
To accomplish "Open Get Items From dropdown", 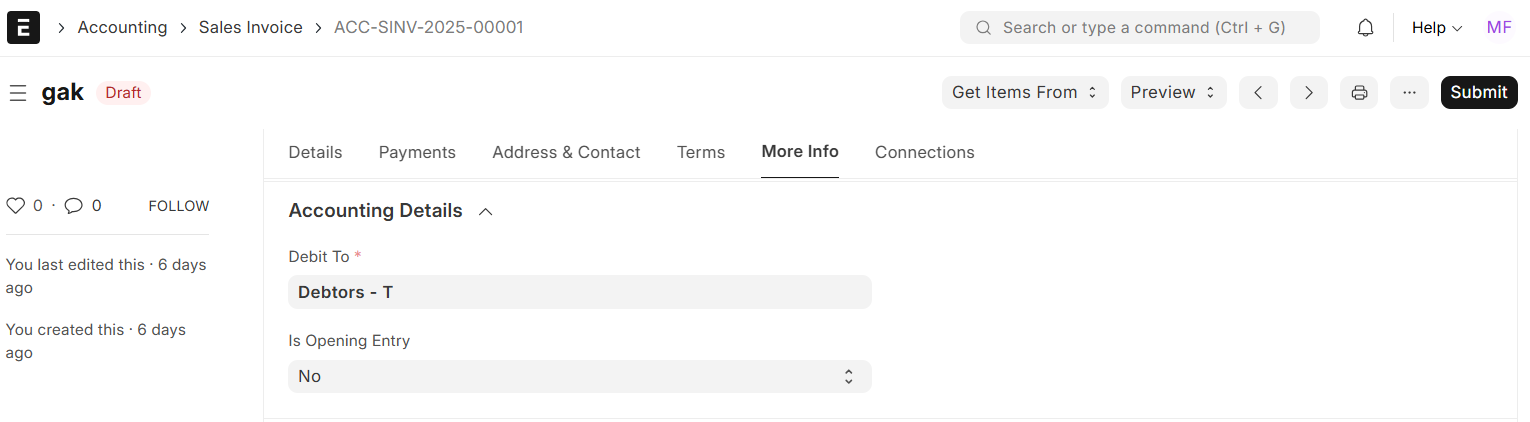I will click(1024, 93).
